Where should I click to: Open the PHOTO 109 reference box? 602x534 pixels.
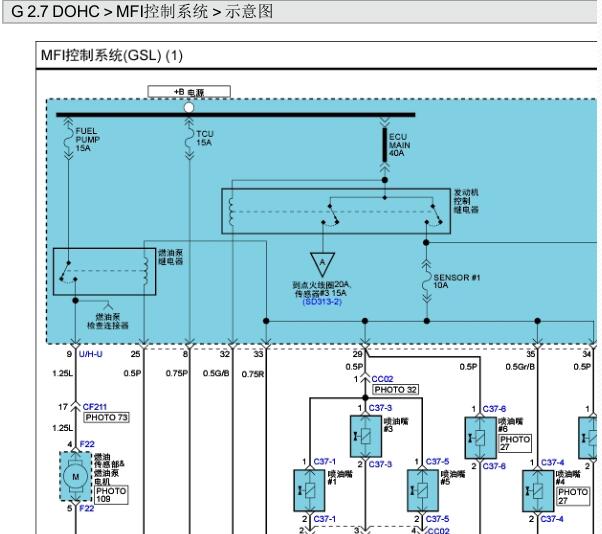111,495
